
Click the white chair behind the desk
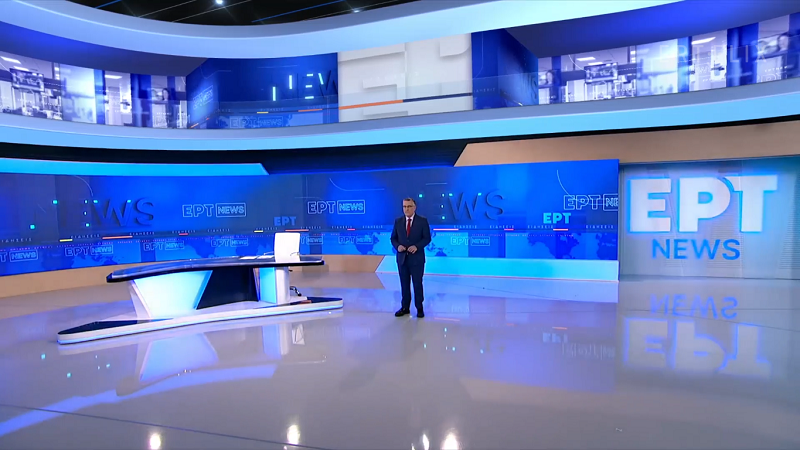[x=287, y=245]
